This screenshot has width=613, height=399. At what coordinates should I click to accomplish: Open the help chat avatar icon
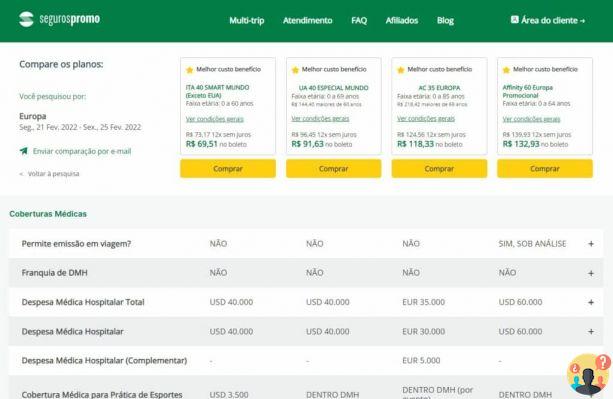[588, 374]
